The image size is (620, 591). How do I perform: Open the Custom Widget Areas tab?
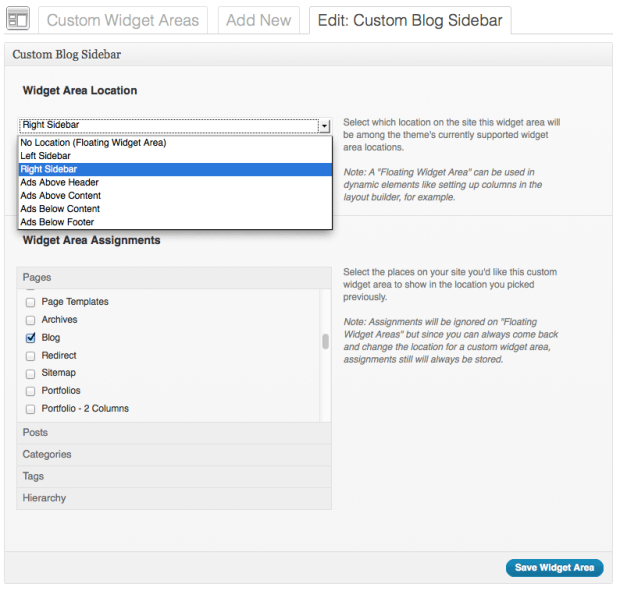(122, 20)
